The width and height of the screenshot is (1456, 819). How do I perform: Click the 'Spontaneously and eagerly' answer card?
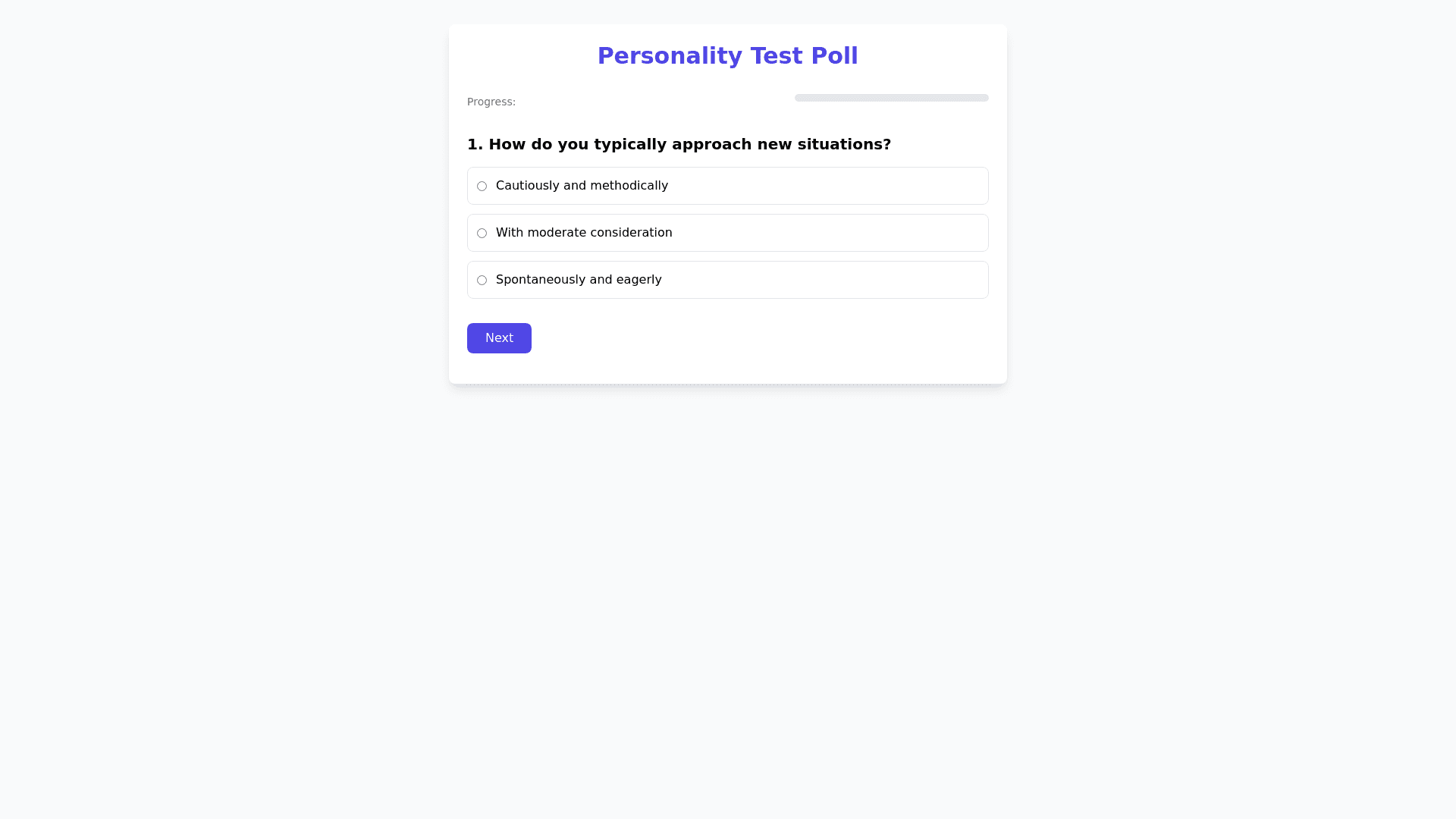[727, 280]
